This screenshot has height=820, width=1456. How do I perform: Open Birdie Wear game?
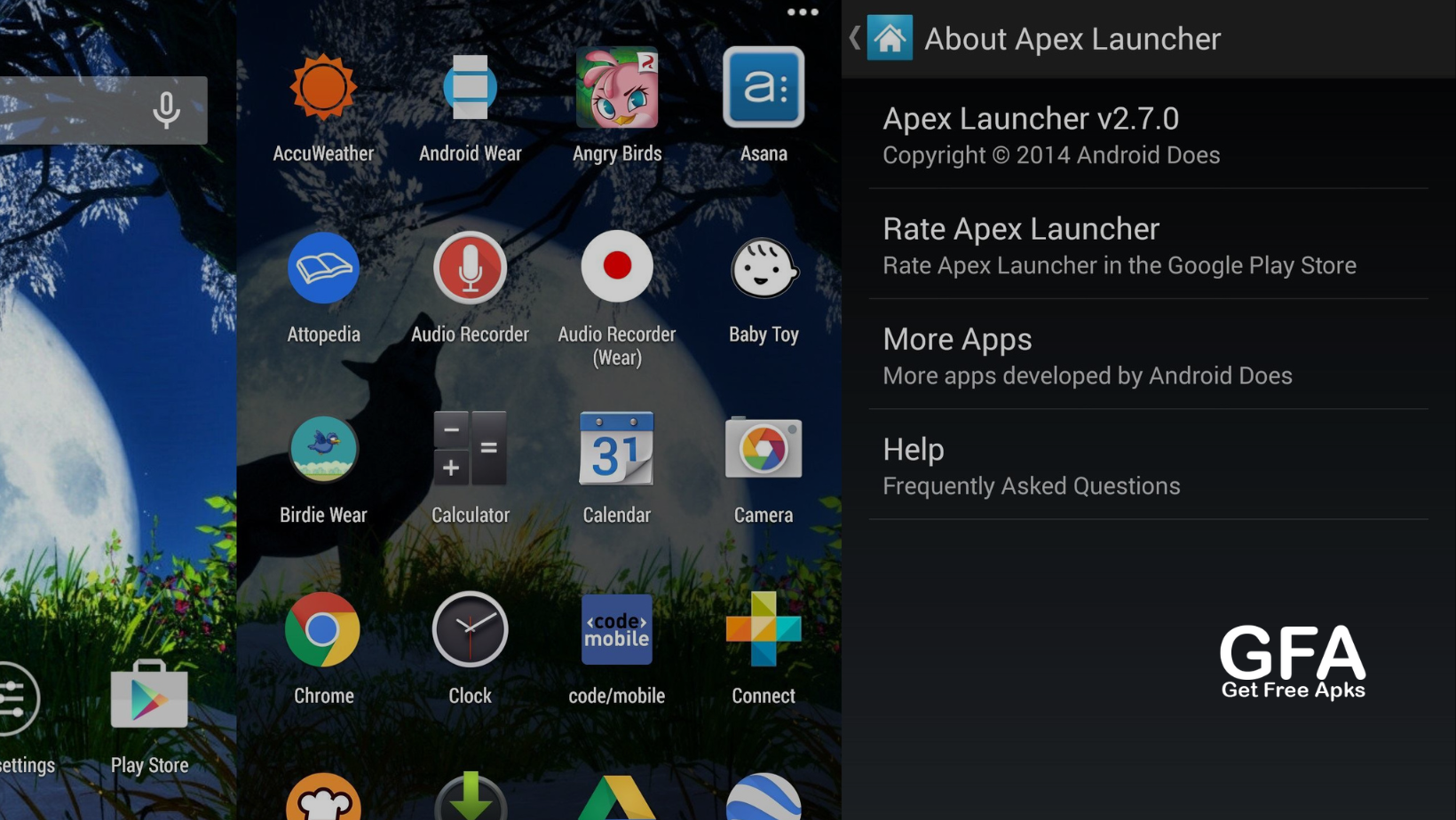pyautogui.click(x=323, y=449)
